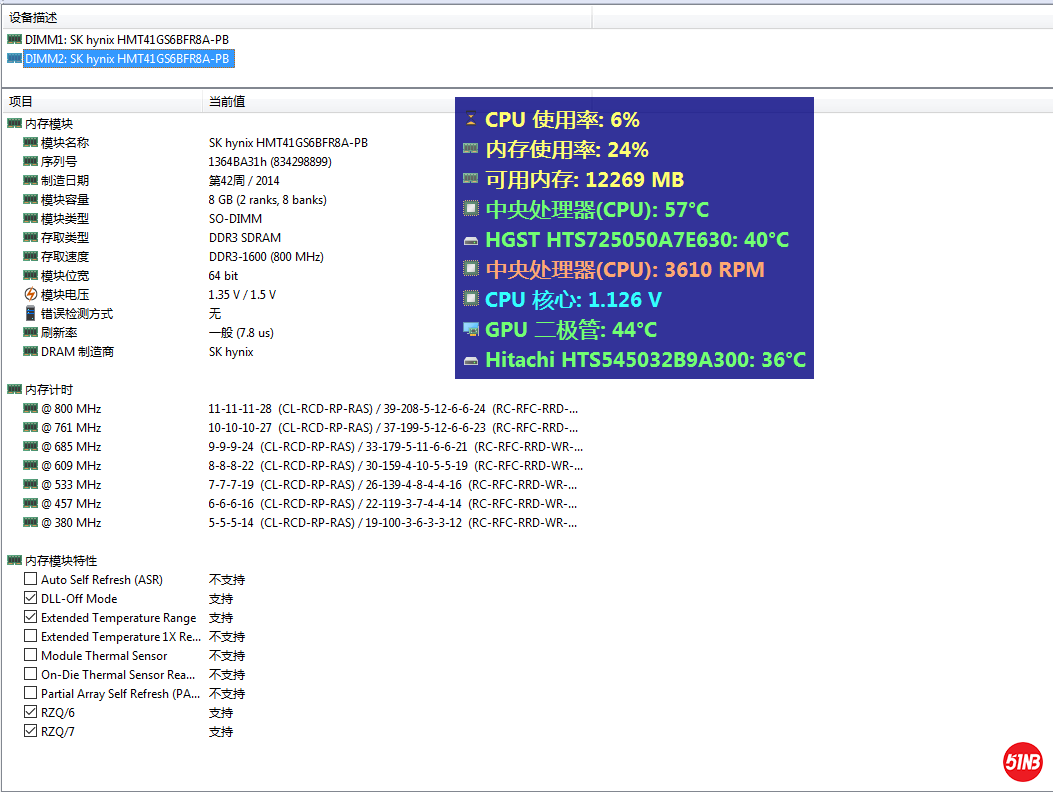
Task: Click the 设备描述 column header
Action: 34,18
